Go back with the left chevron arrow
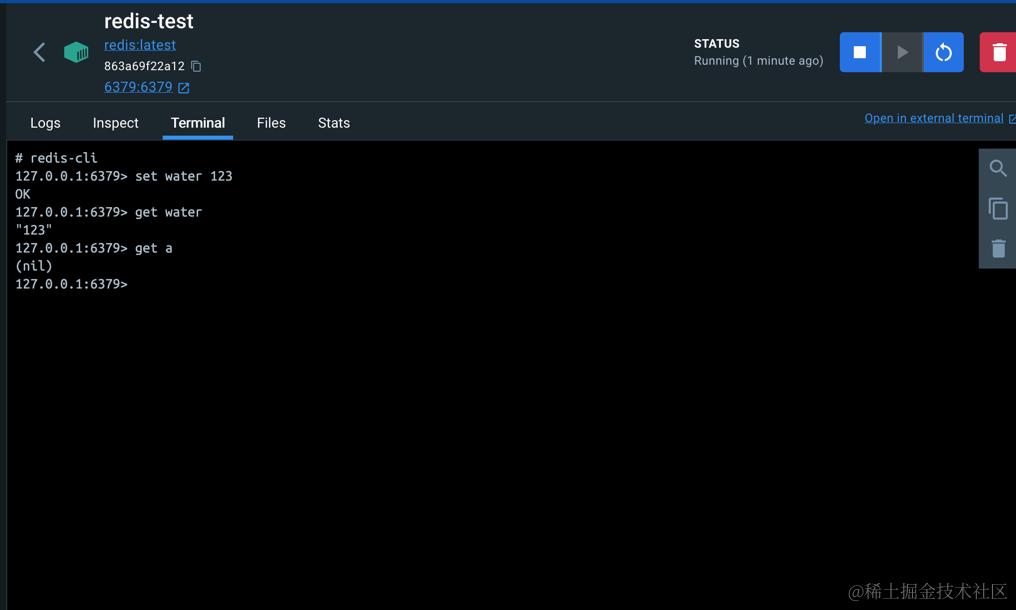 click(x=40, y=53)
